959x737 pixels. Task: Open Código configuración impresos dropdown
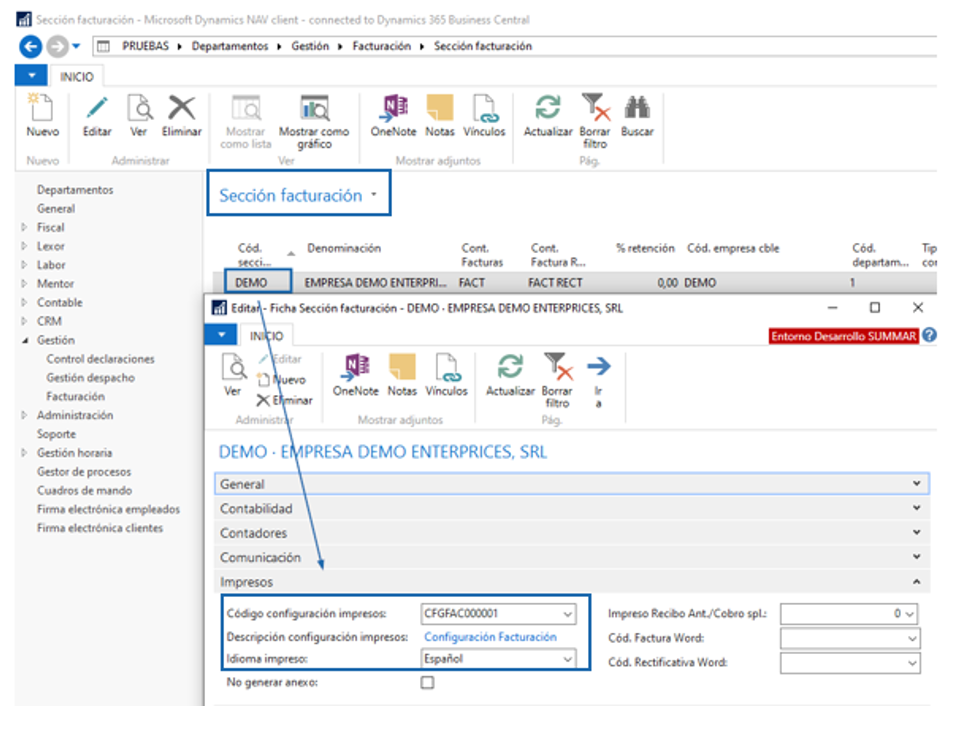[x=569, y=614]
